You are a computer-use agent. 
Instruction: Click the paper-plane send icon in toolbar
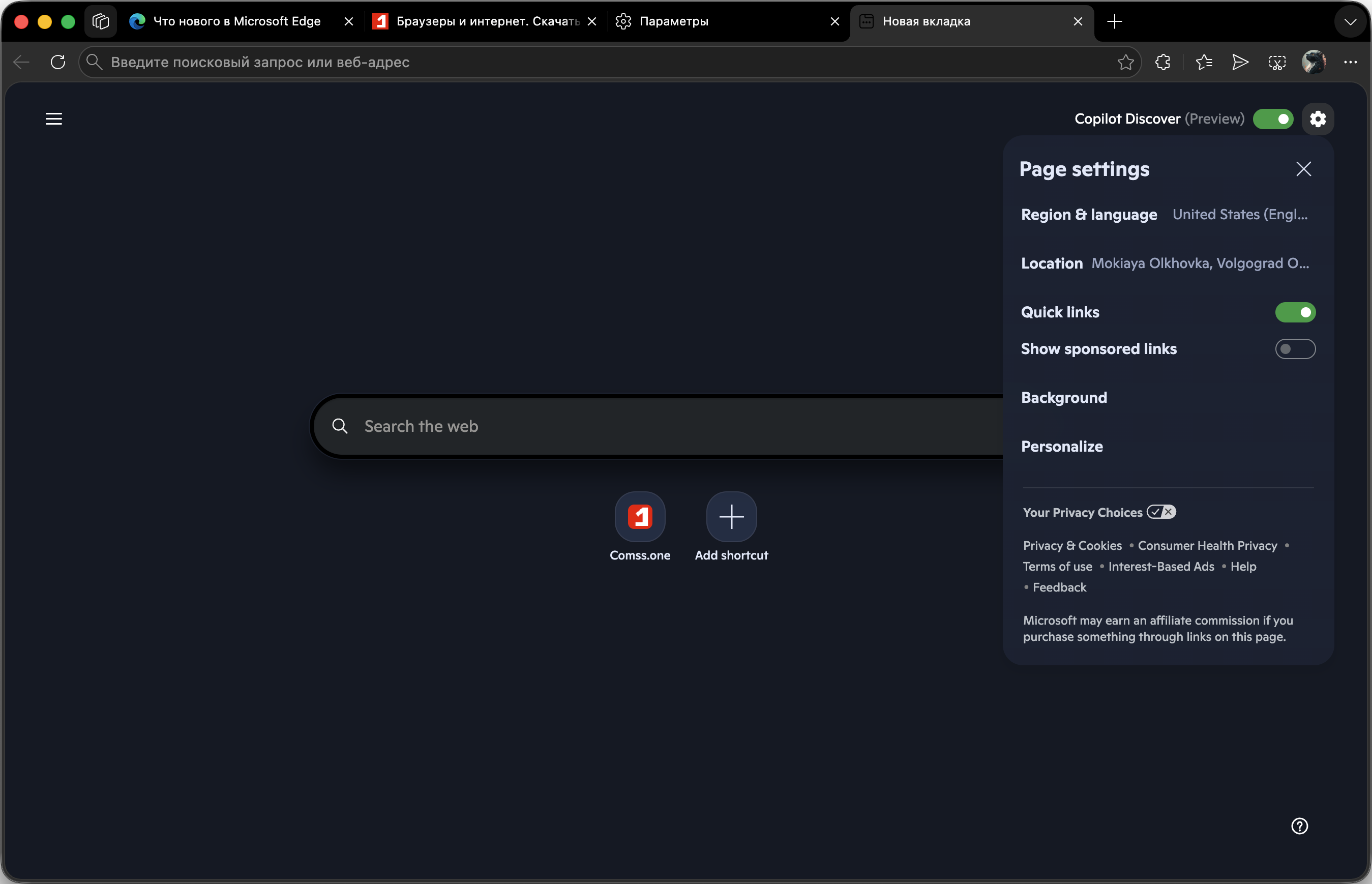[x=1240, y=62]
